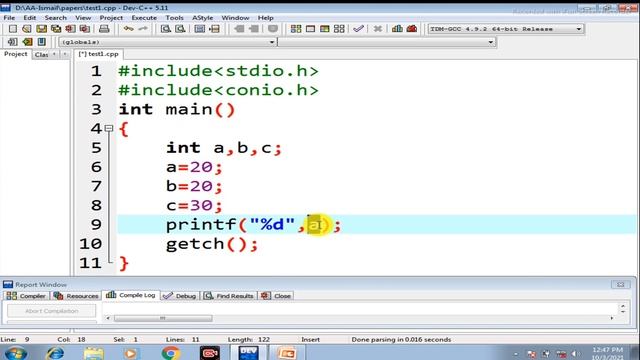640x360 pixels.
Task: Switch to the Compile Log tab
Action: 131,295
